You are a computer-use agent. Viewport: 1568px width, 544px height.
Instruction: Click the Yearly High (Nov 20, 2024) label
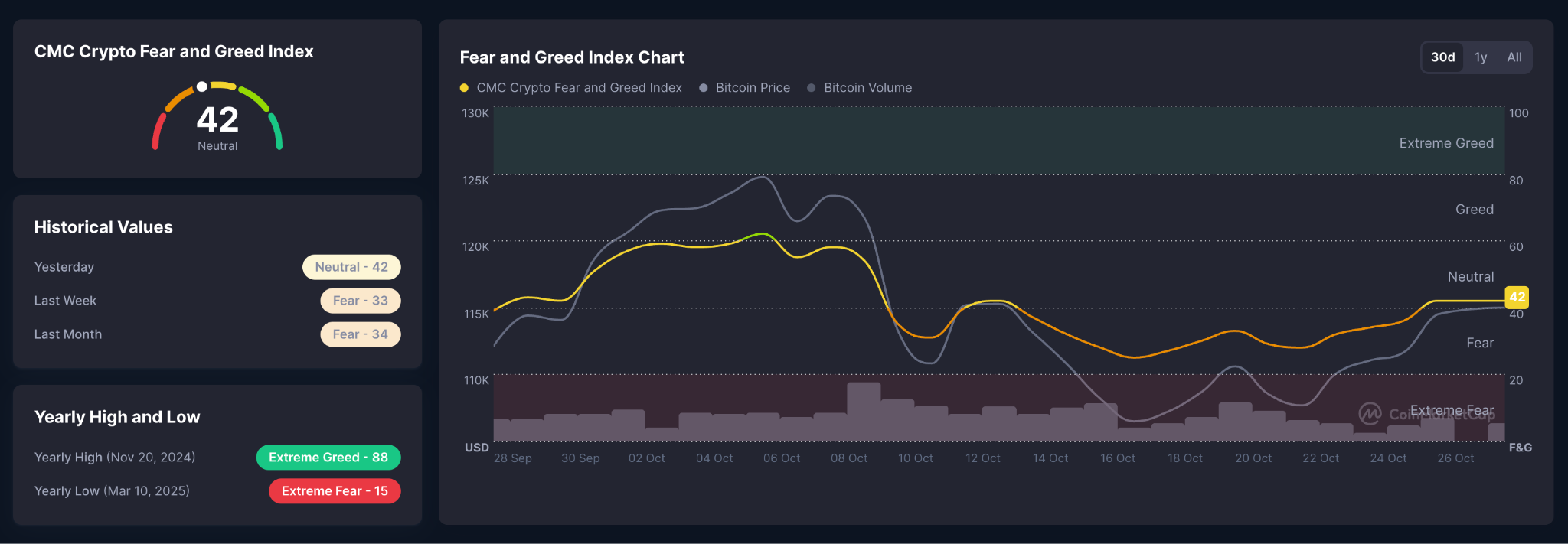(115, 458)
